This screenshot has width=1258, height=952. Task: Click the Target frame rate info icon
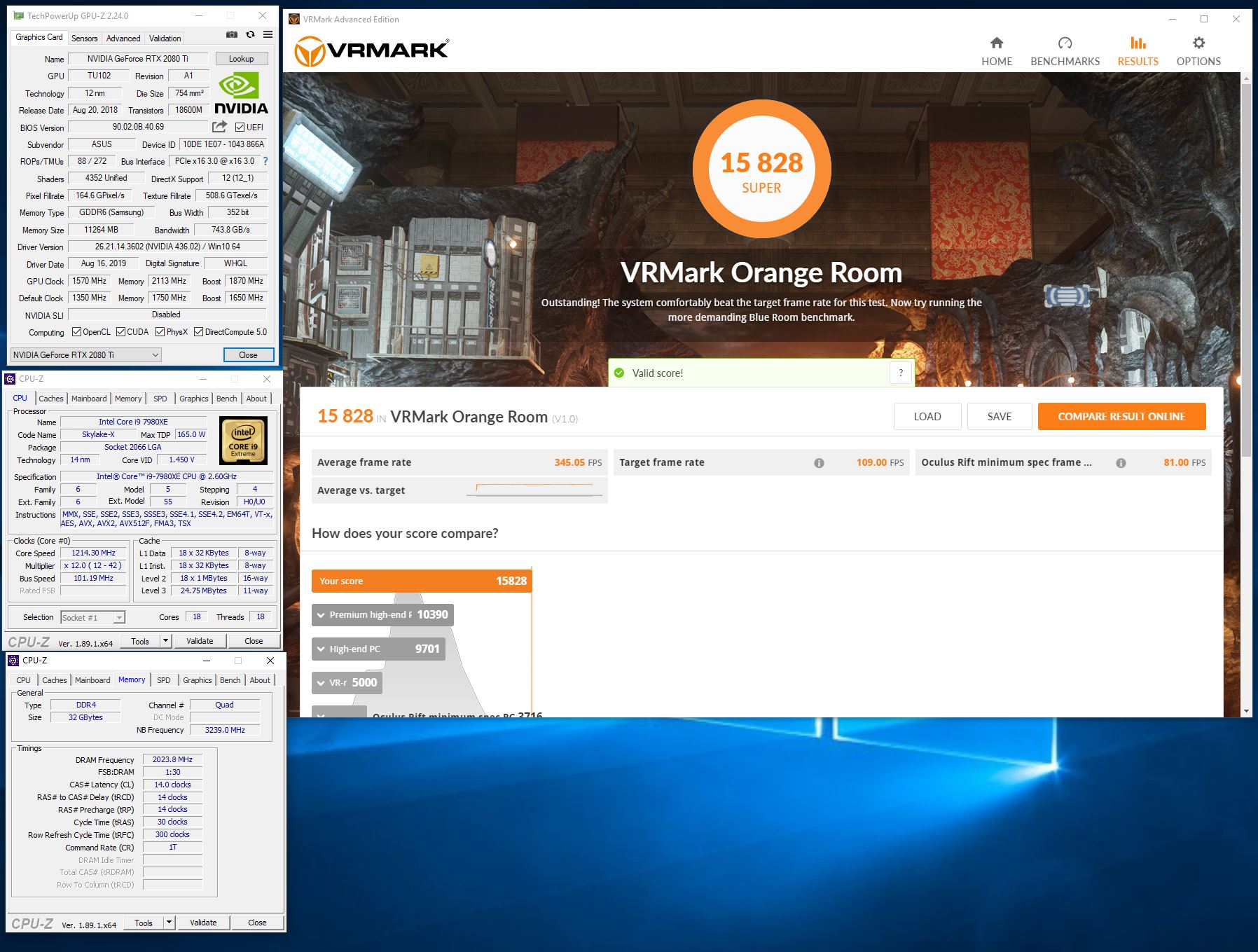[819, 463]
